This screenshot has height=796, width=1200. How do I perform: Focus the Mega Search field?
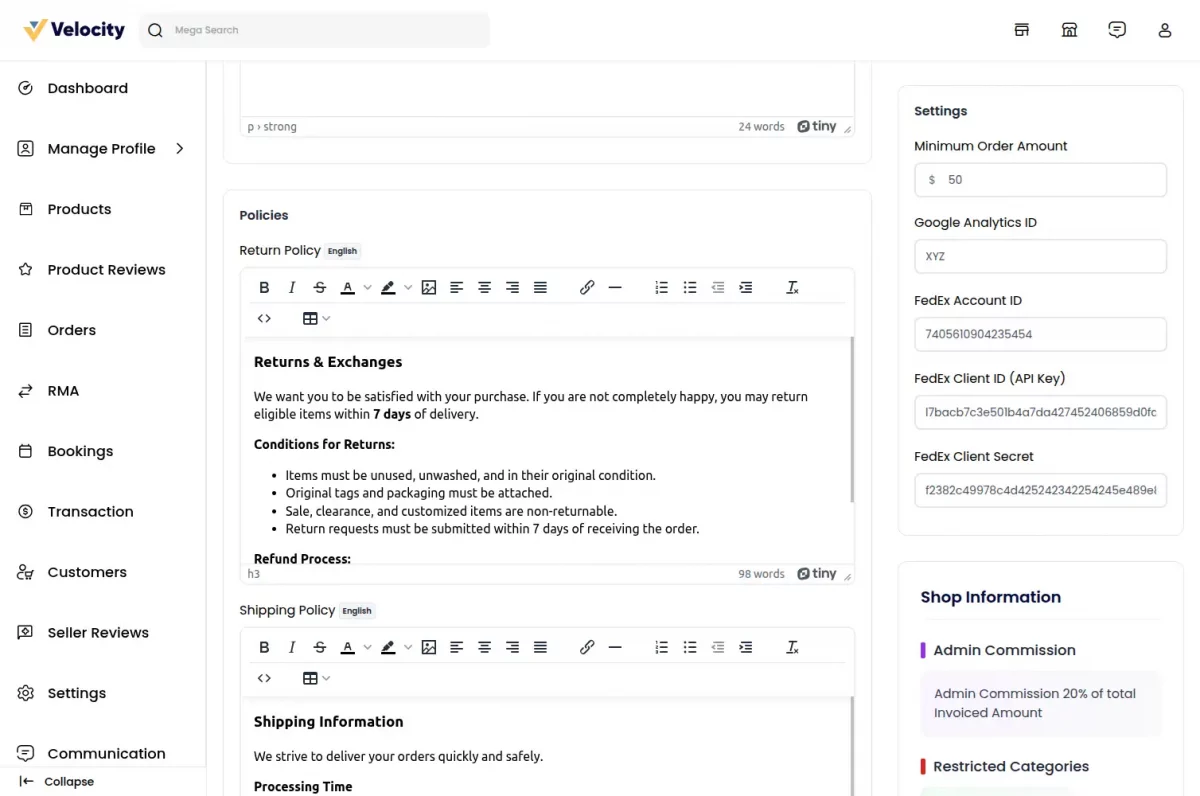[x=314, y=30]
